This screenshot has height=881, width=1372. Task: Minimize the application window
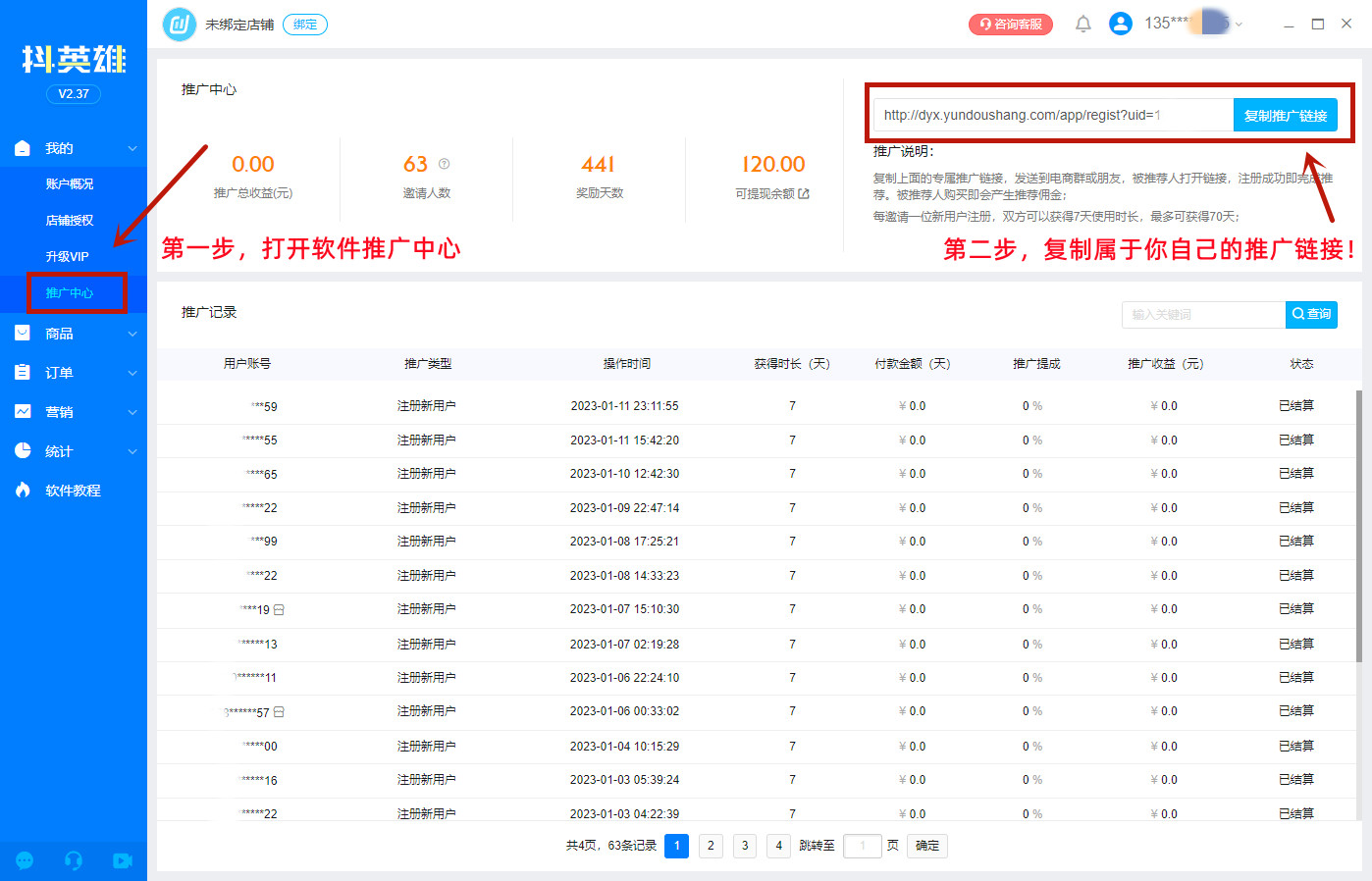click(1289, 25)
